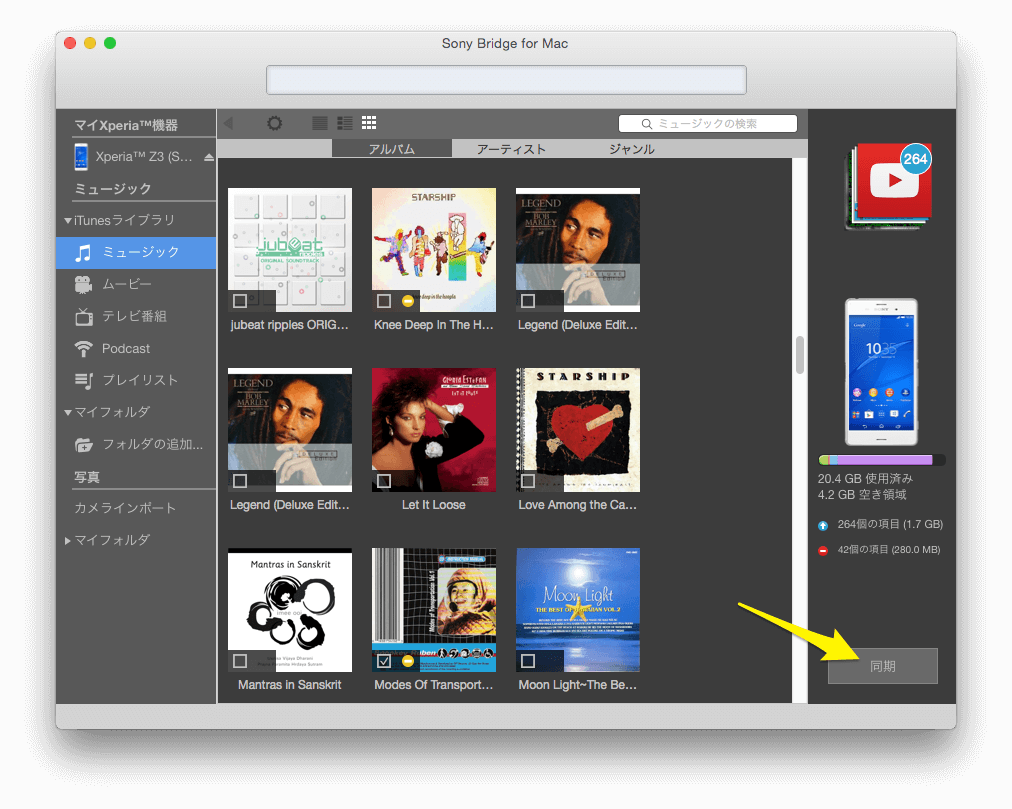Click the movie camera icon for ムービー
The width and height of the screenshot is (1012, 809).
click(83, 284)
